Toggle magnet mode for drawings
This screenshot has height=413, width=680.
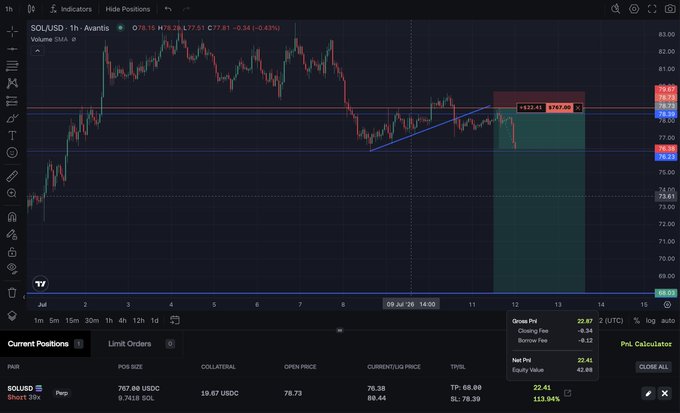coord(12,217)
